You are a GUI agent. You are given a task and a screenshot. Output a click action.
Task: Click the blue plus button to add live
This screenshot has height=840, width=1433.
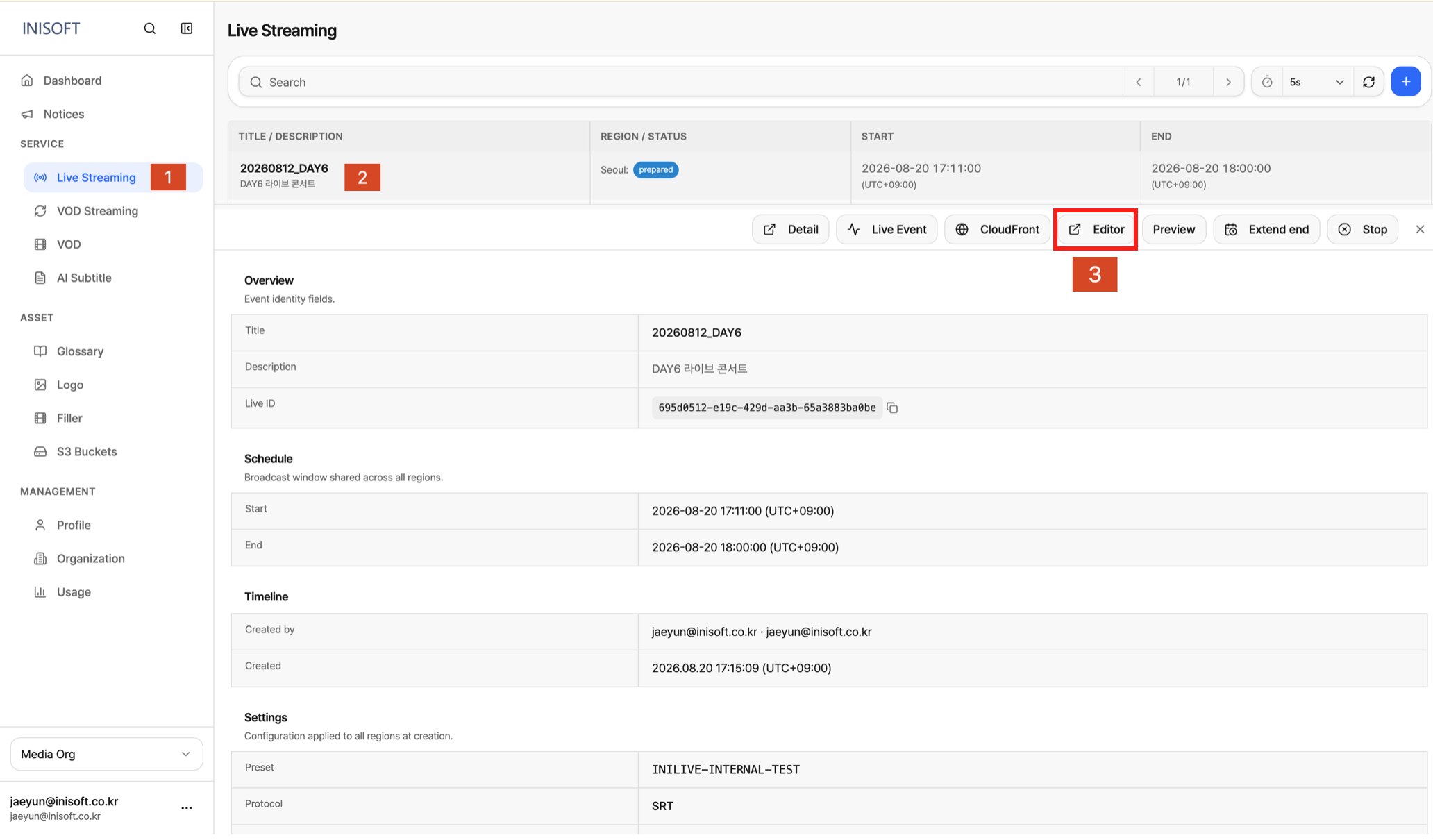(1406, 82)
